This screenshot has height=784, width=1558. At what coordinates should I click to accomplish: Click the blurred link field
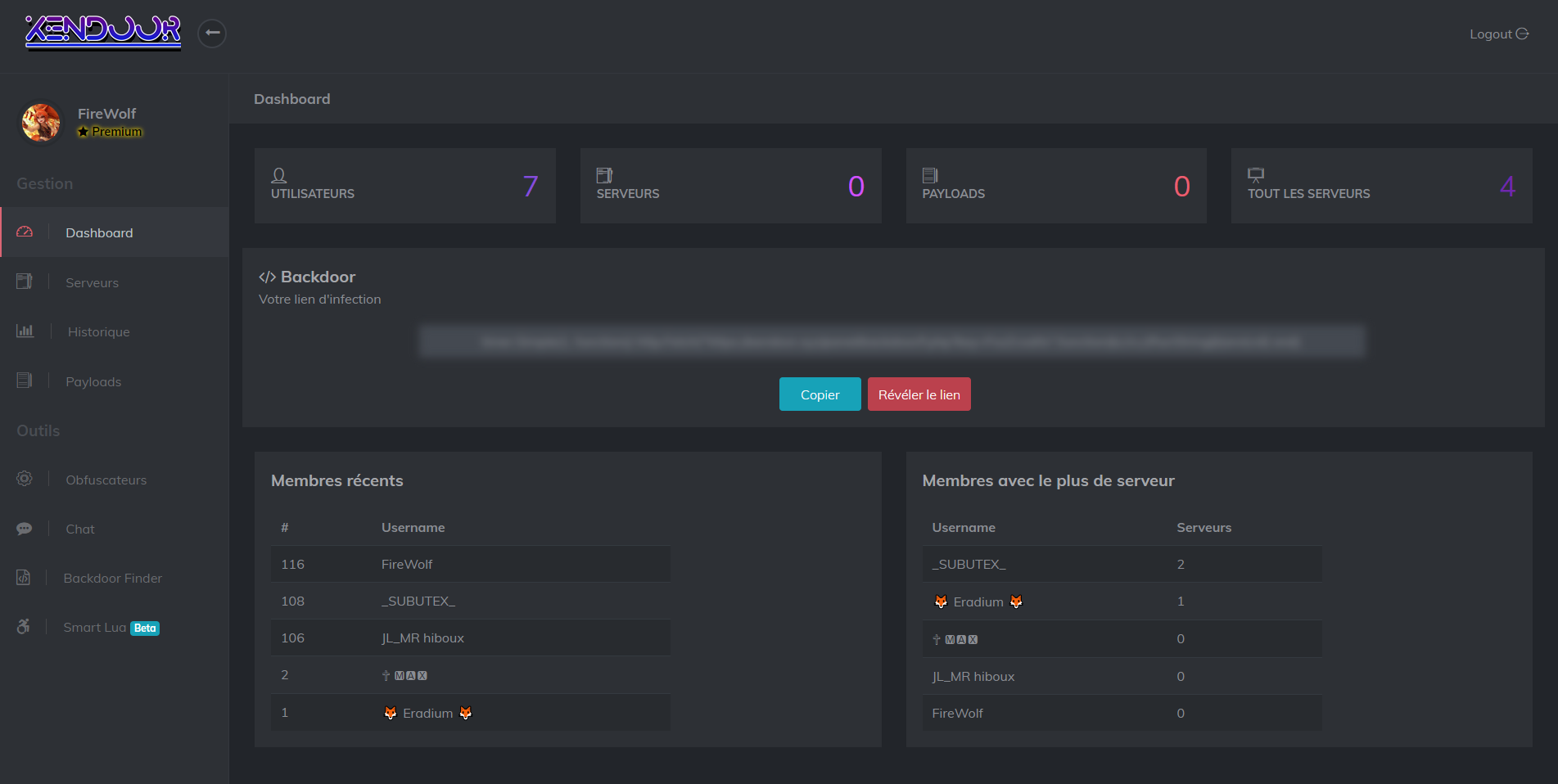coord(892,341)
